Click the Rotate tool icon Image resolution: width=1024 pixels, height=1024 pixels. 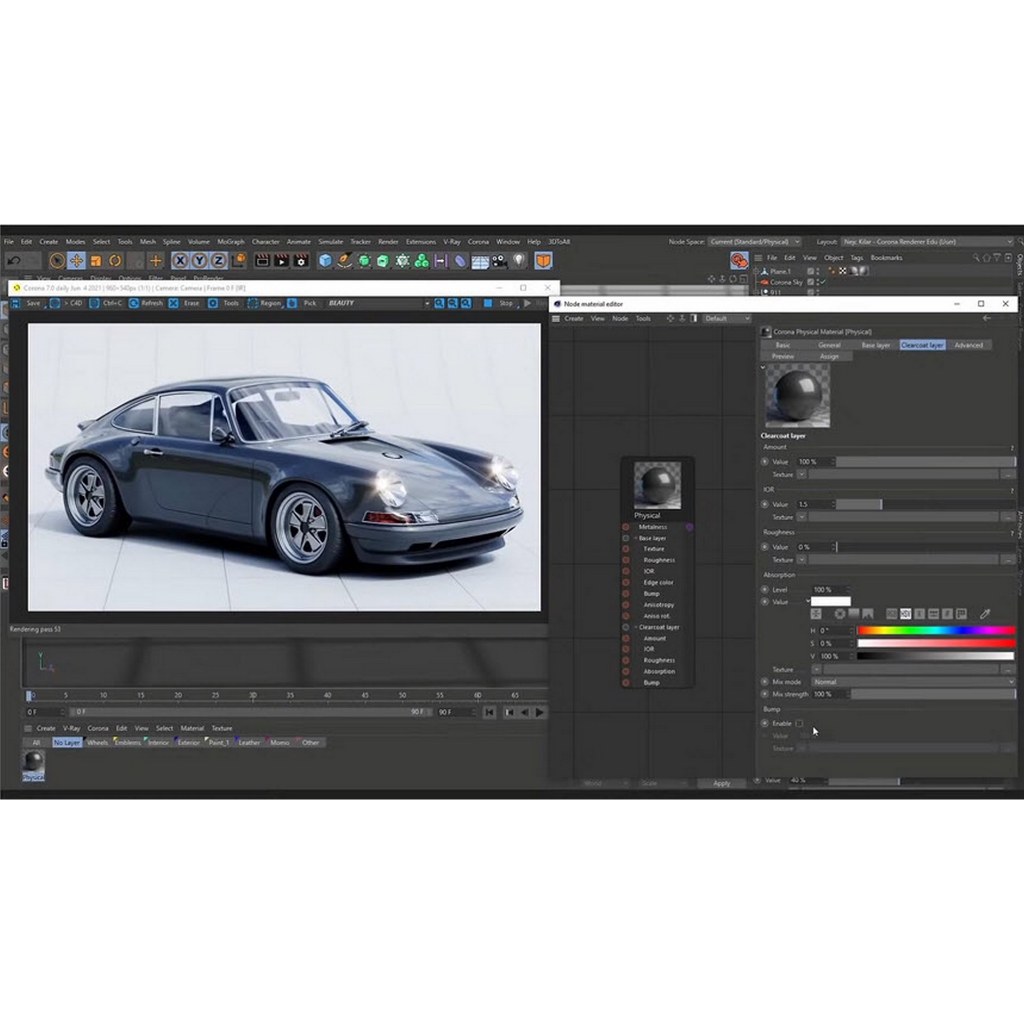pos(115,262)
